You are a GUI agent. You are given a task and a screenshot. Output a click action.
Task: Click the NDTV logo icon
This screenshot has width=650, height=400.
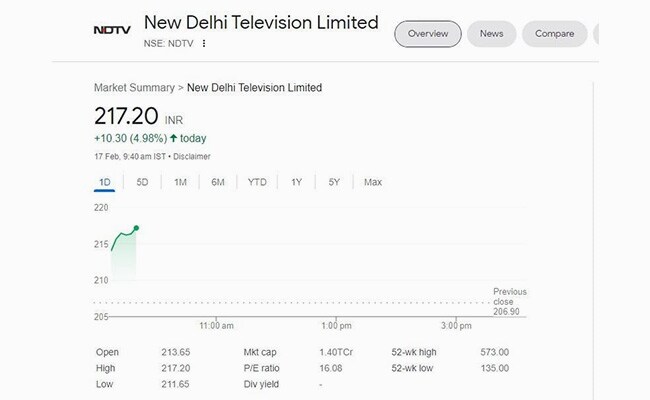point(112,30)
